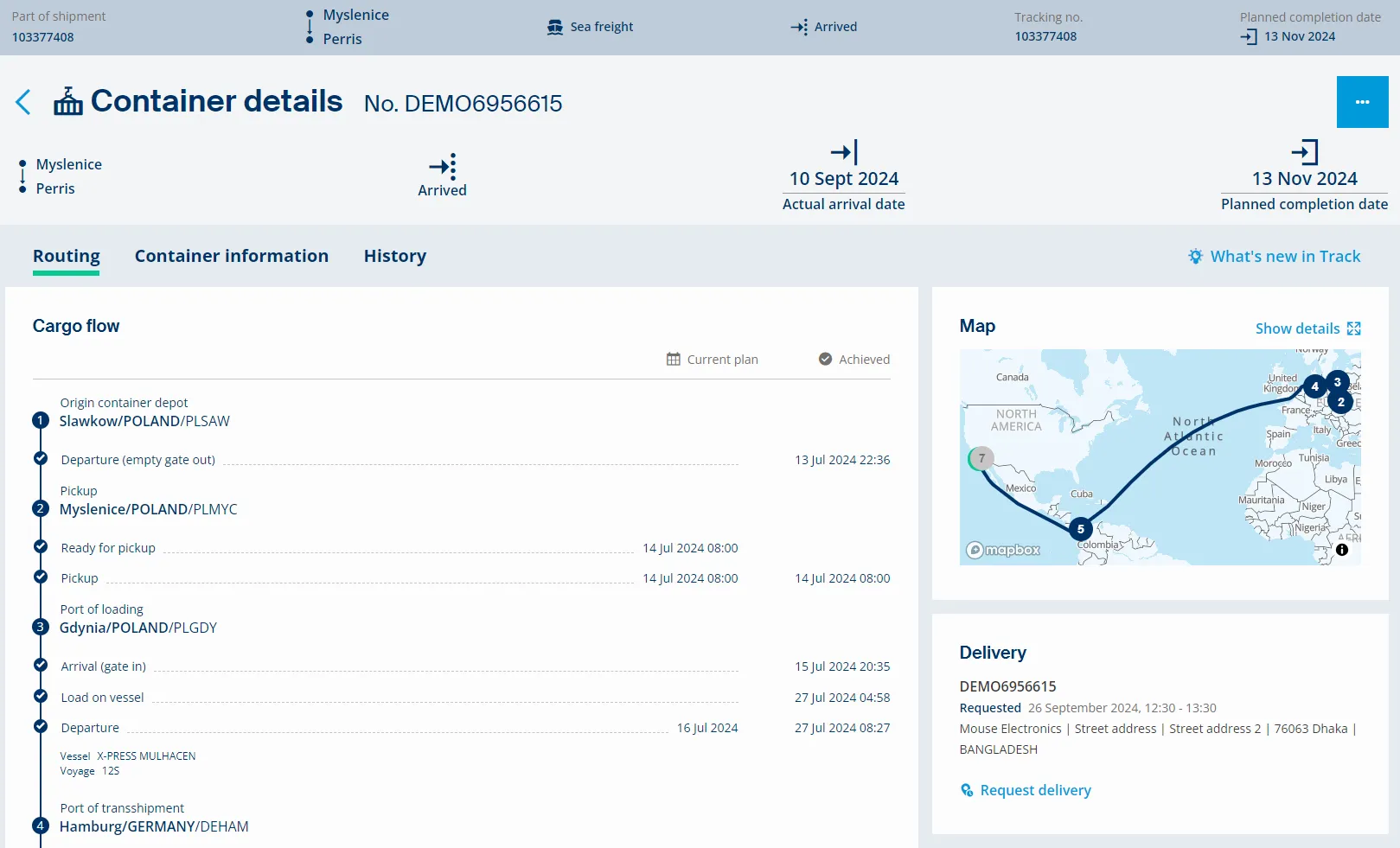Open the blue ellipsis options menu
Viewport: 1400px width, 848px height.
click(x=1362, y=101)
